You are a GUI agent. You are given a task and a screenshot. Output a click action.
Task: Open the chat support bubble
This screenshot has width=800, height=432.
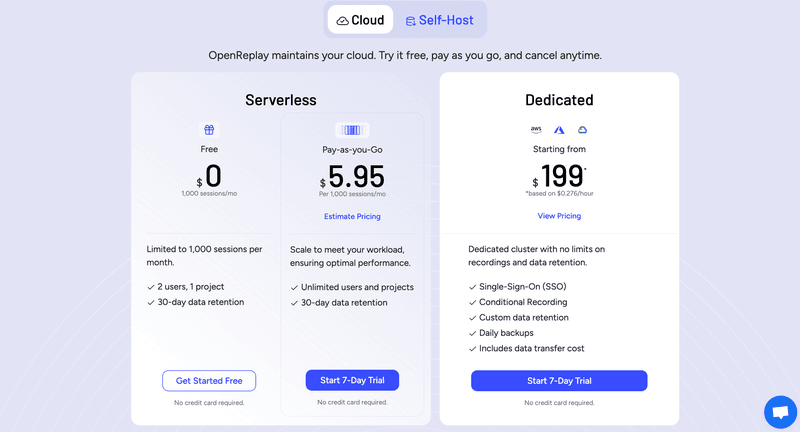point(780,412)
